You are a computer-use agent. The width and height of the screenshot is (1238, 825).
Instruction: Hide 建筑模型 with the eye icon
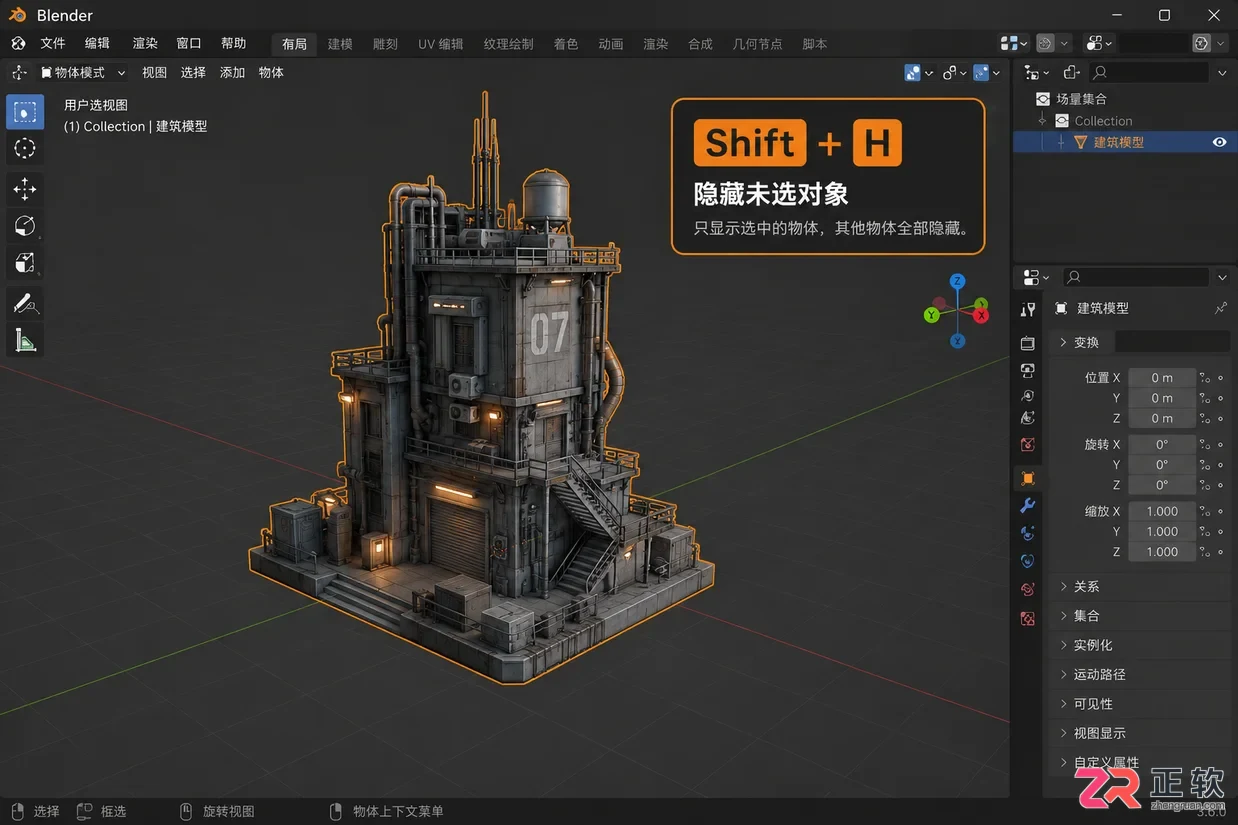click(1219, 142)
